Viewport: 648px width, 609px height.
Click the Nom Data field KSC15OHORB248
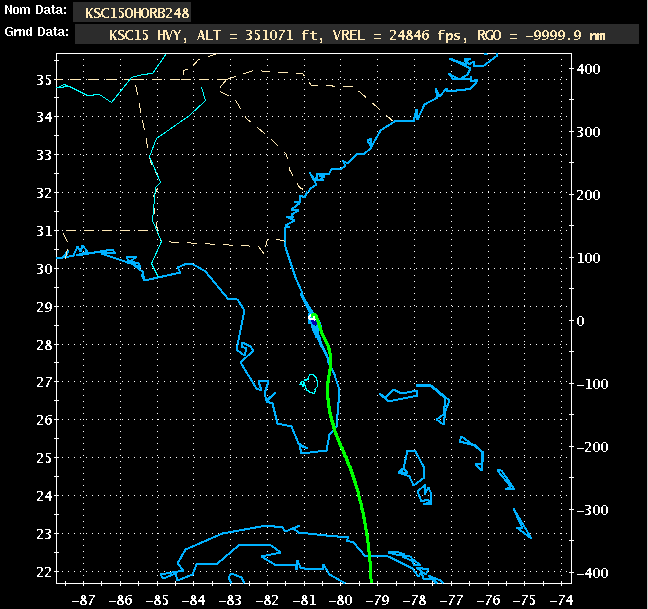pyautogui.click(x=132, y=13)
